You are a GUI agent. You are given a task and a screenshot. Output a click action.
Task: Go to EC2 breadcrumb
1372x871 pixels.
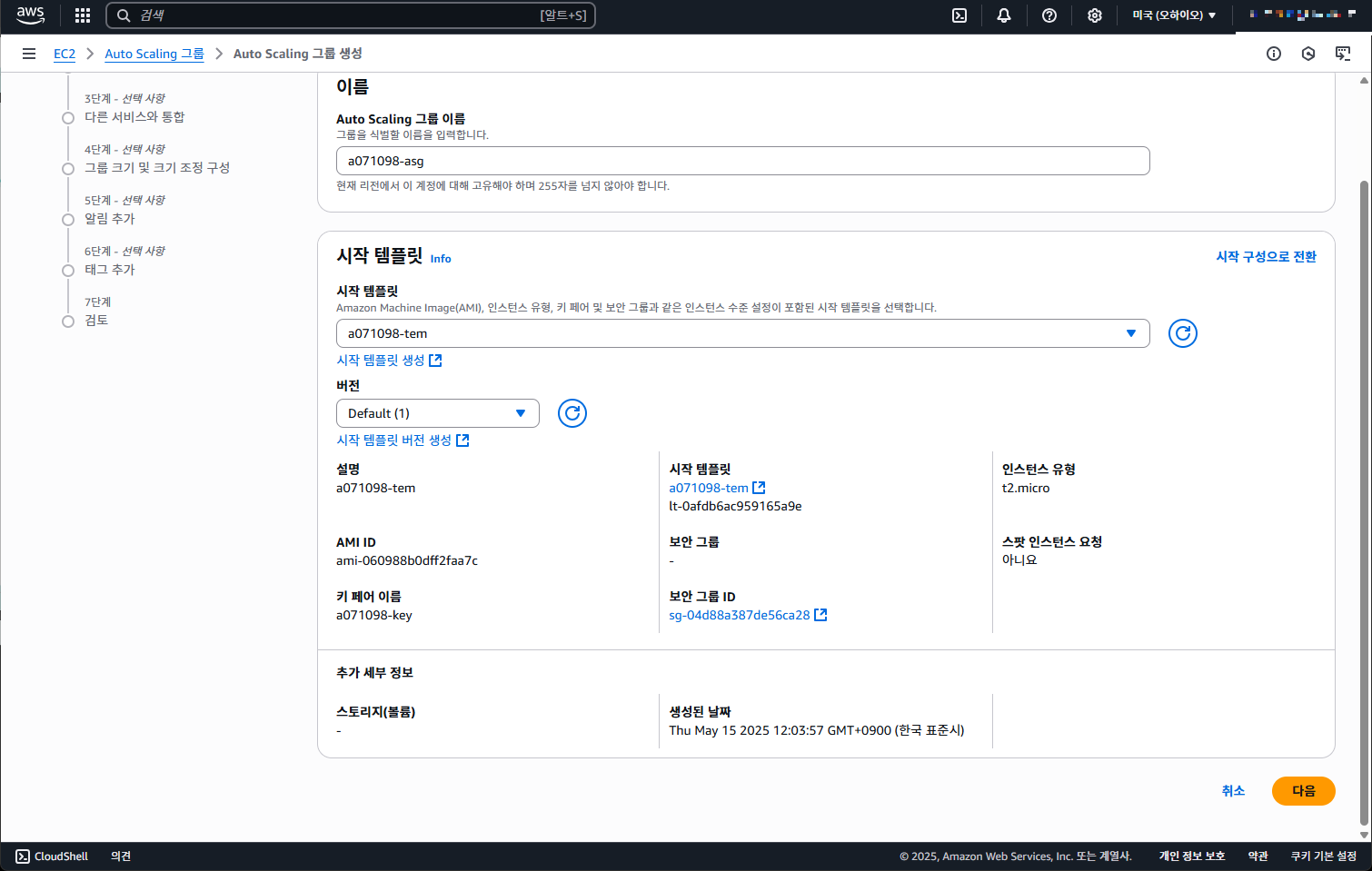[65, 54]
